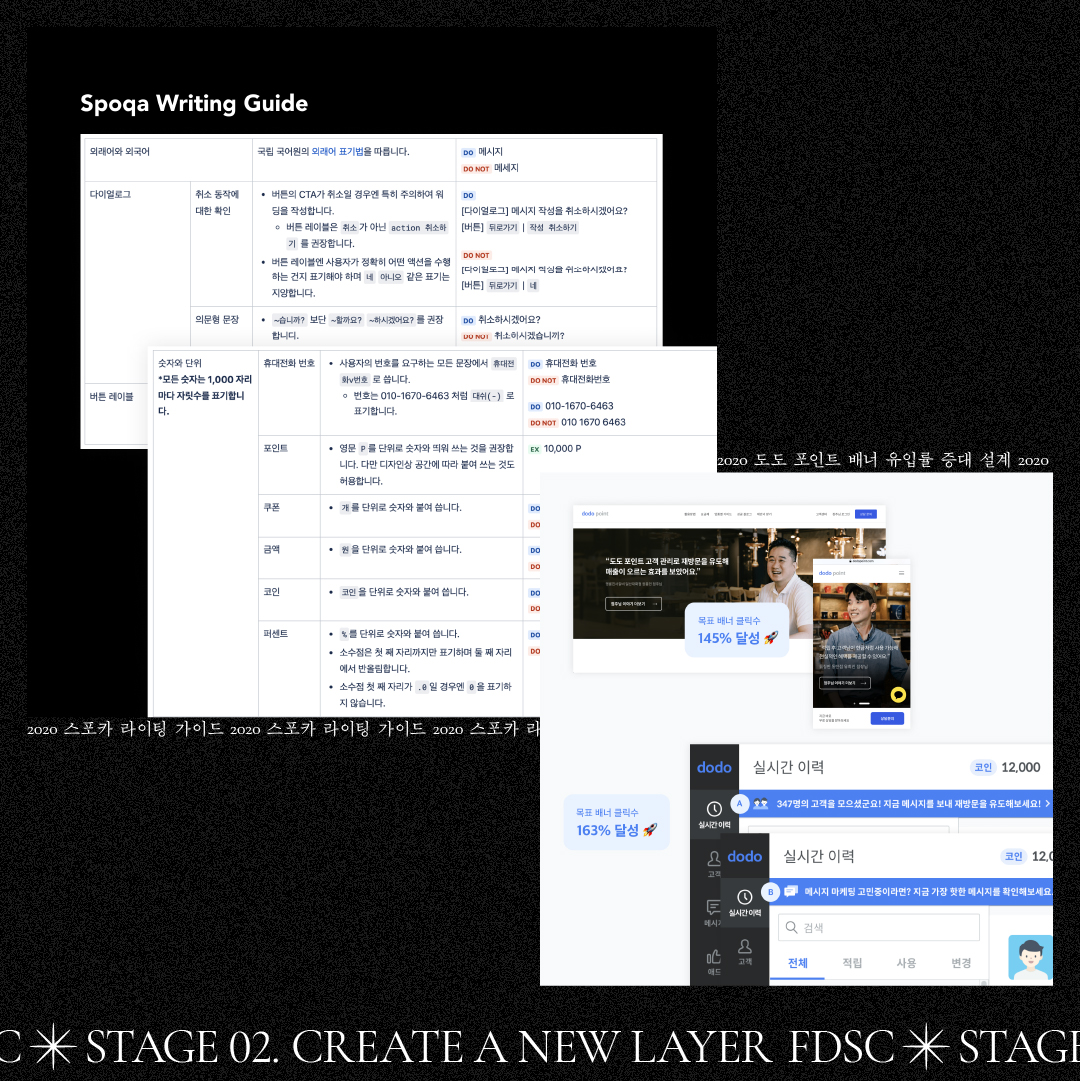Click the chat bubbles icon in banner B
Image resolution: width=1080 pixels, height=1081 pixels.
pyautogui.click(x=791, y=891)
